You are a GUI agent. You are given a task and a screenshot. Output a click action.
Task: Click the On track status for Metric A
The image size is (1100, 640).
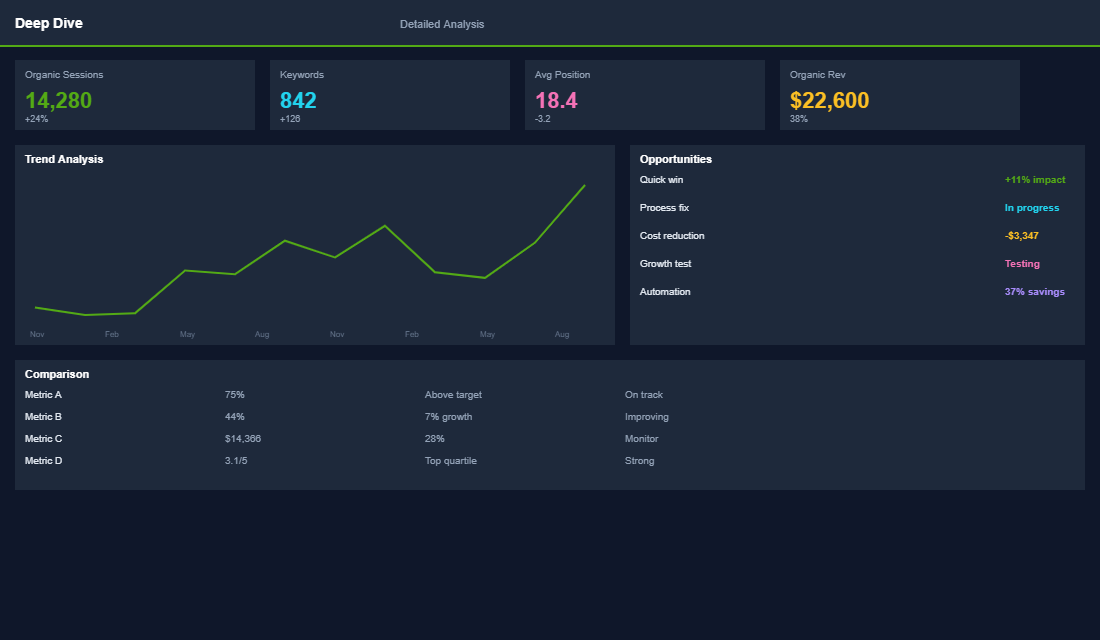tap(641, 394)
